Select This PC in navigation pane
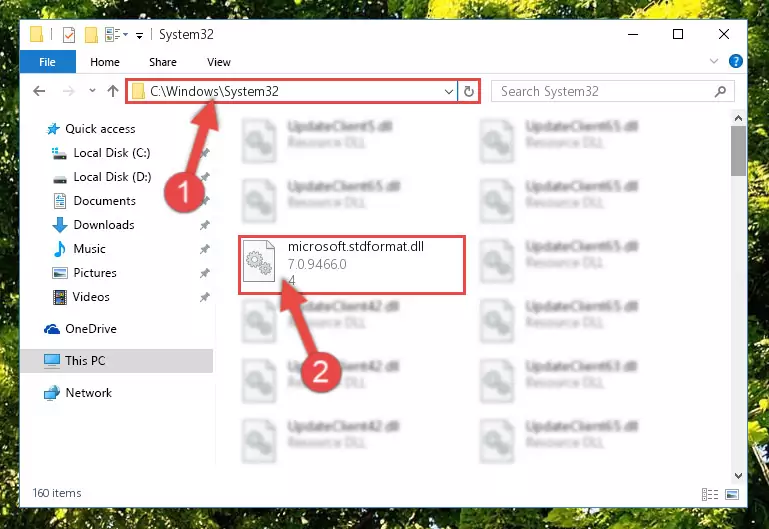 click(117, 361)
